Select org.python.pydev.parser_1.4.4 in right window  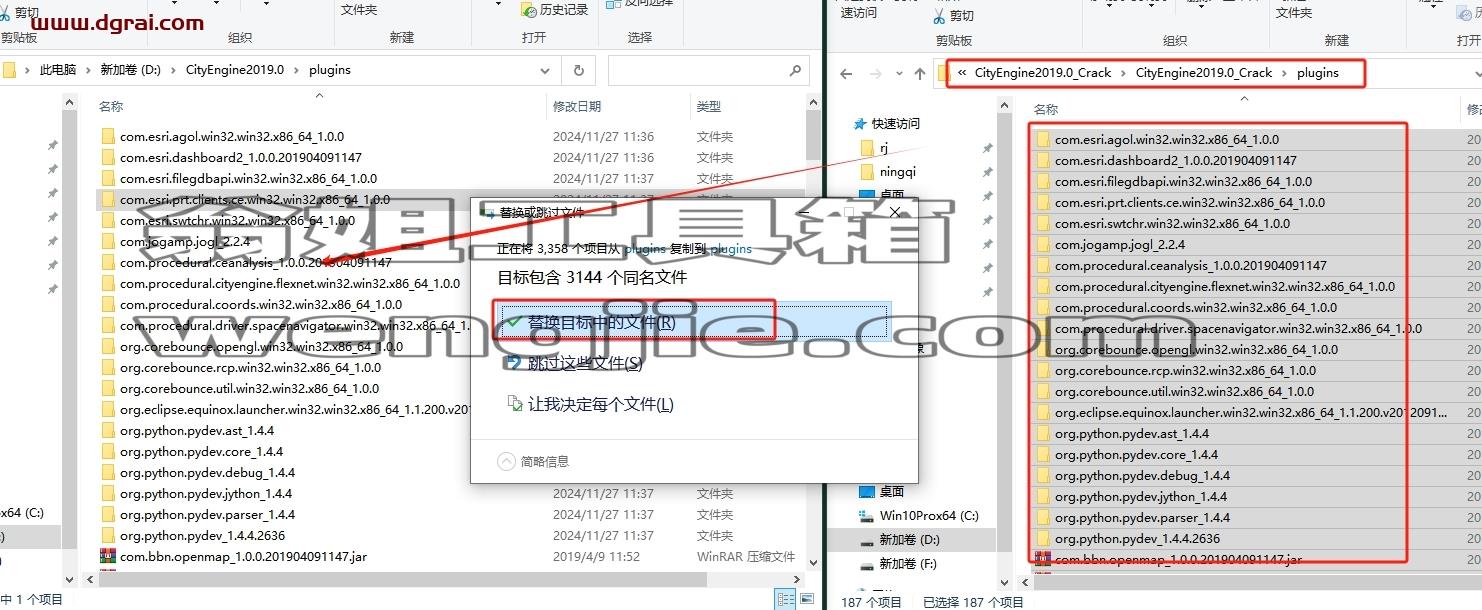point(1143,517)
